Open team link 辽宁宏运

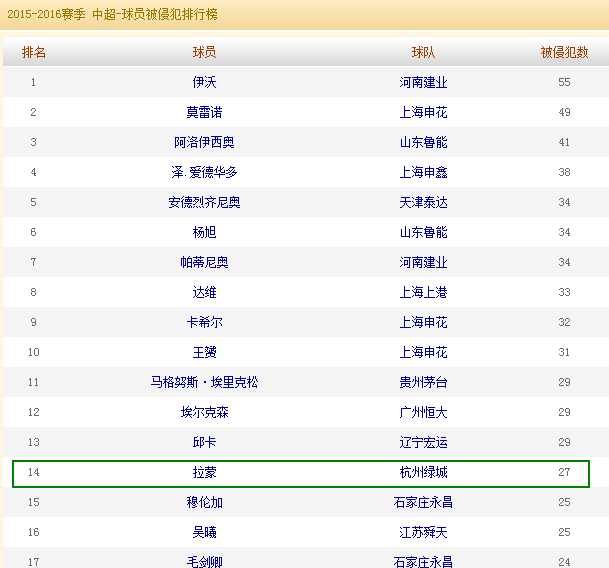pyautogui.click(x=423, y=442)
